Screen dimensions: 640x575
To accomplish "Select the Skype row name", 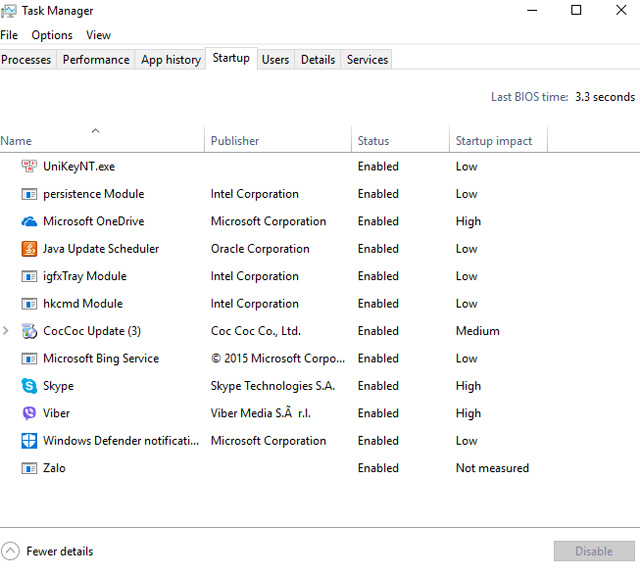I will (58, 386).
